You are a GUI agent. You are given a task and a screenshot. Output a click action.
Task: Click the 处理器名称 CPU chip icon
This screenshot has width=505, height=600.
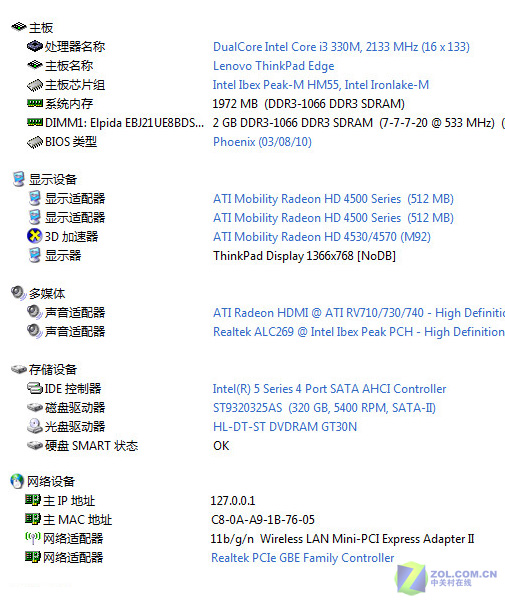[34, 46]
